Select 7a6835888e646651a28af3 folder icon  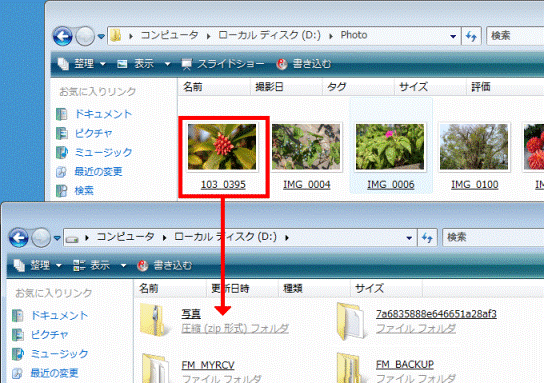(351, 321)
